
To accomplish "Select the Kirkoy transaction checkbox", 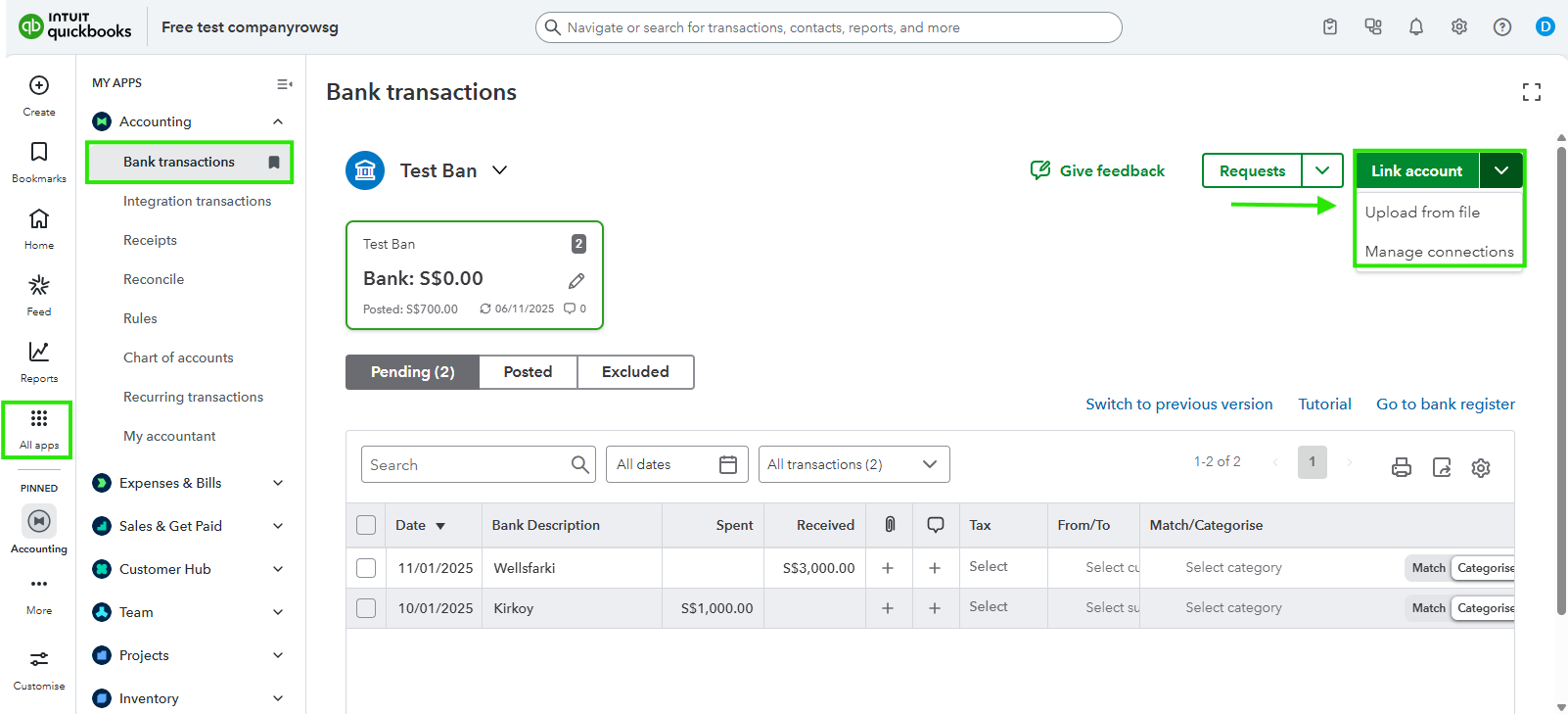I will point(366,608).
